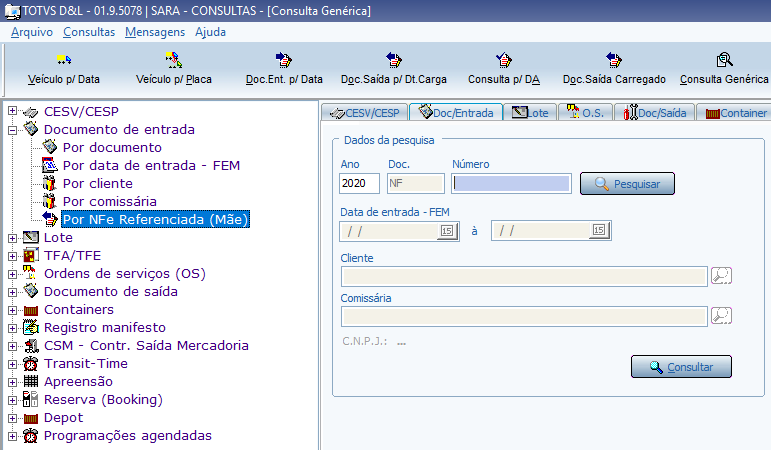771x450 pixels.
Task: Click the Por comissária item icon
Action: [50, 201]
